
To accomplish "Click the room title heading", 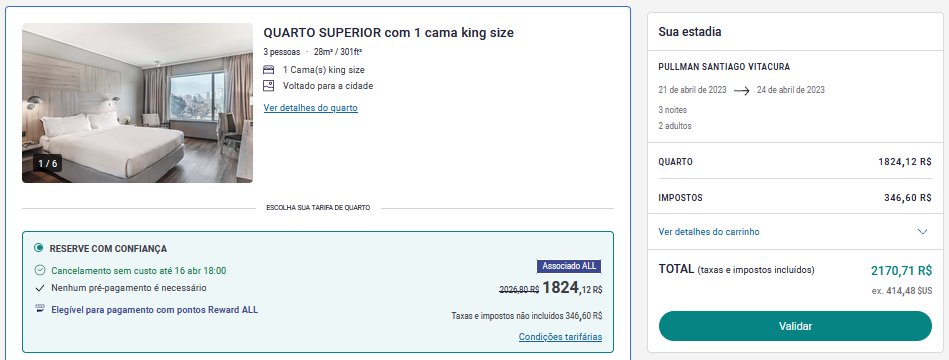I will pos(389,33).
